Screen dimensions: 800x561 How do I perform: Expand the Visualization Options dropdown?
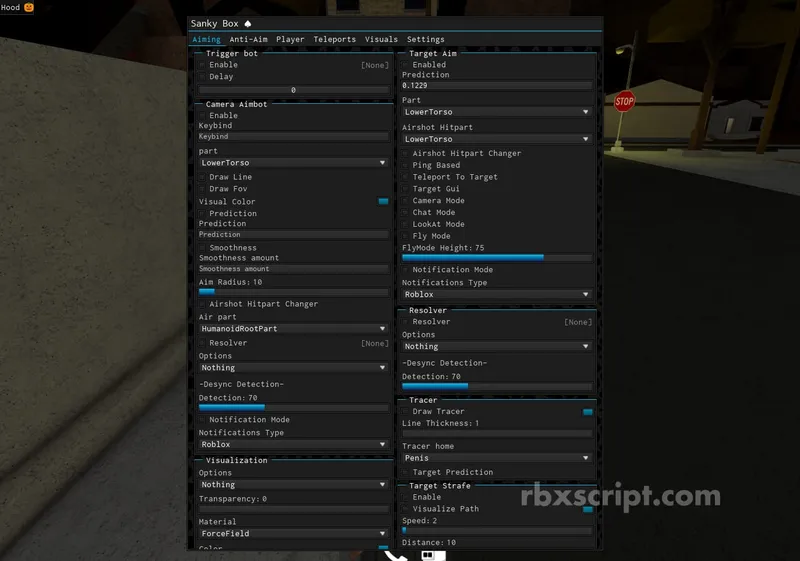[x=293, y=484]
